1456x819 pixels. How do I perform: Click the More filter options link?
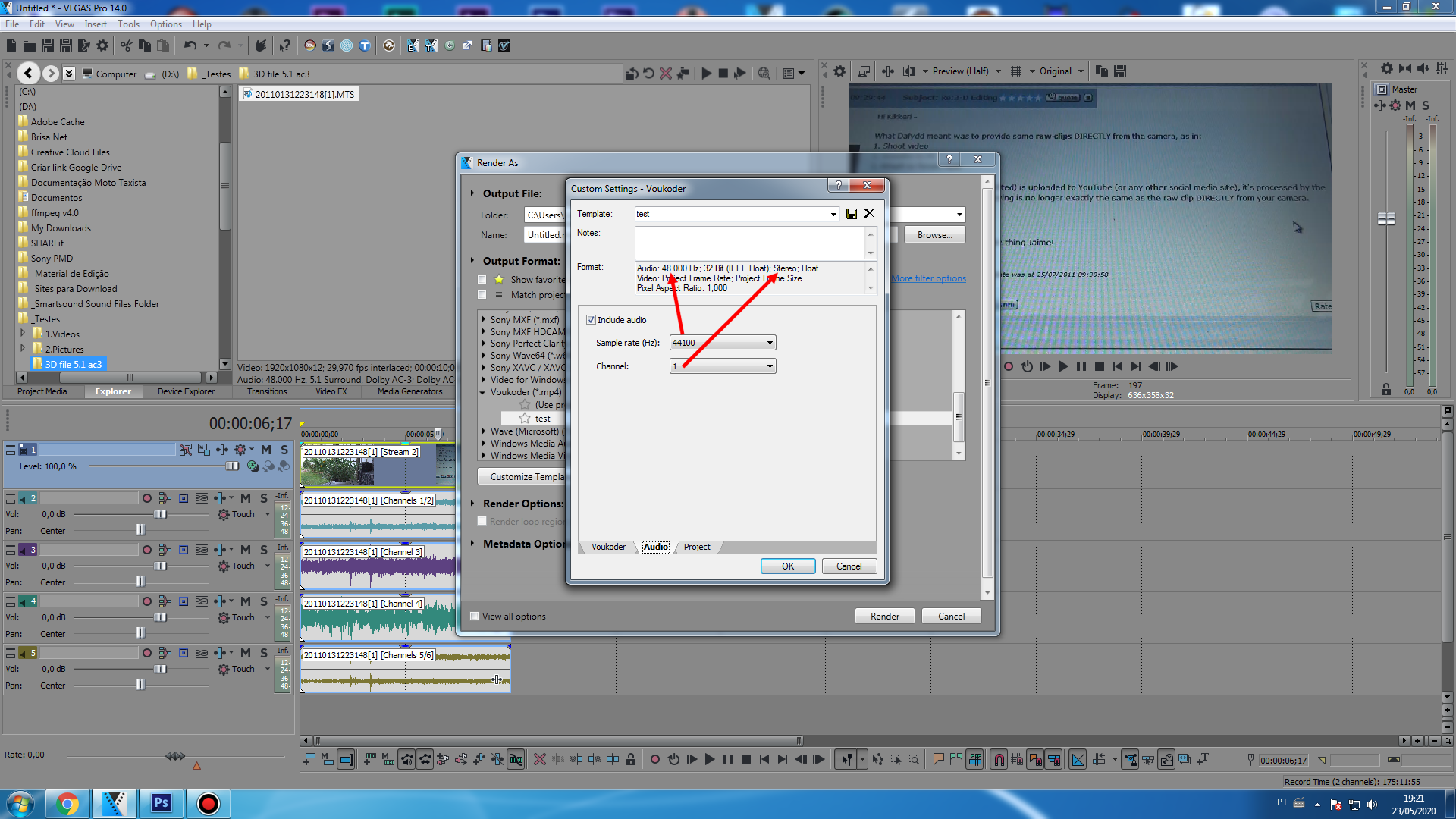[928, 278]
